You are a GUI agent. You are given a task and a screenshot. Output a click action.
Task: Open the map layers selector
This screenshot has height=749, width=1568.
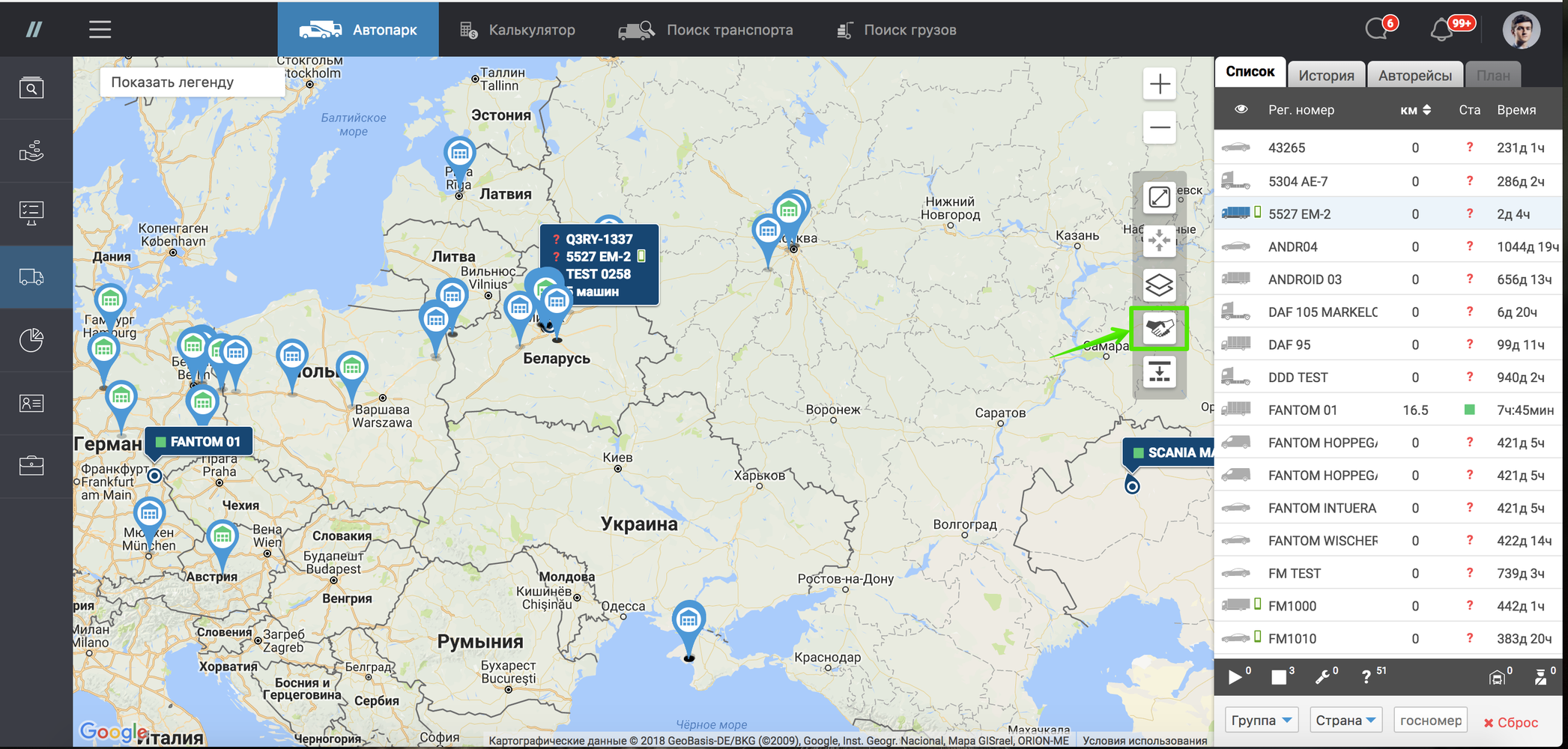pos(1159,285)
